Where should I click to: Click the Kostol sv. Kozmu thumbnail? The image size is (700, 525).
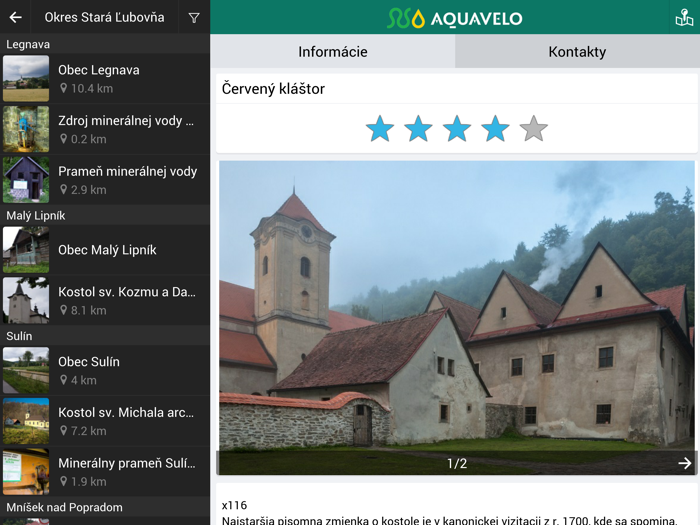[x=26, y=300]
